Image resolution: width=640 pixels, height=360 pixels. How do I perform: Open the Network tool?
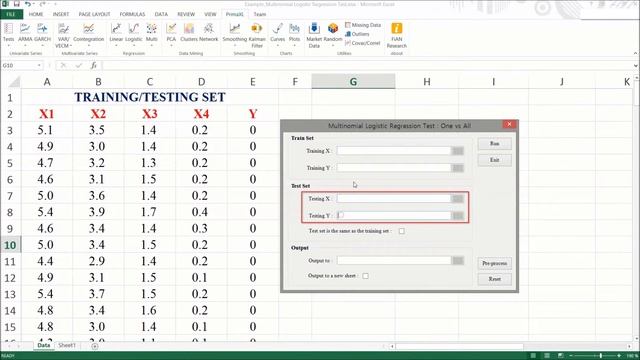[x=209, y=33]
